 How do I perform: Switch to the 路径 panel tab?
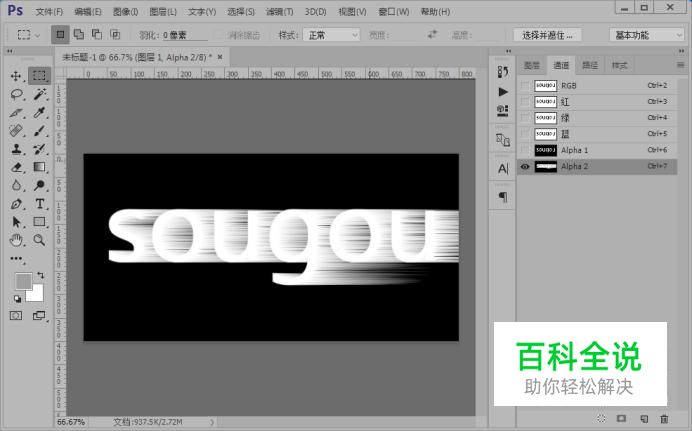click(590, 66)
